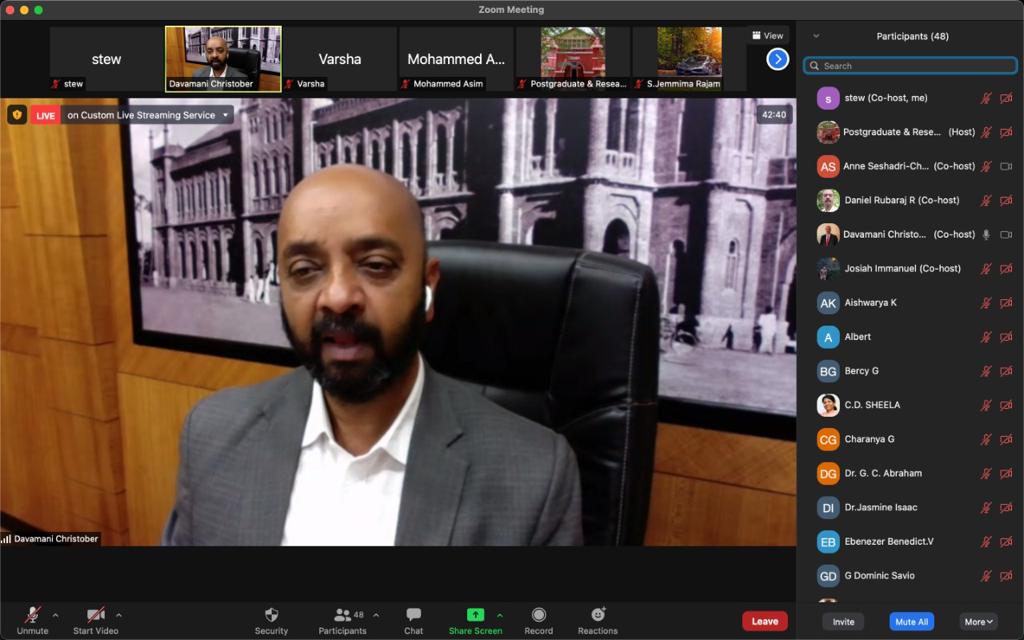
Task: Open the Chat panel
Action: pyautogui.click(x=413, y=615)
